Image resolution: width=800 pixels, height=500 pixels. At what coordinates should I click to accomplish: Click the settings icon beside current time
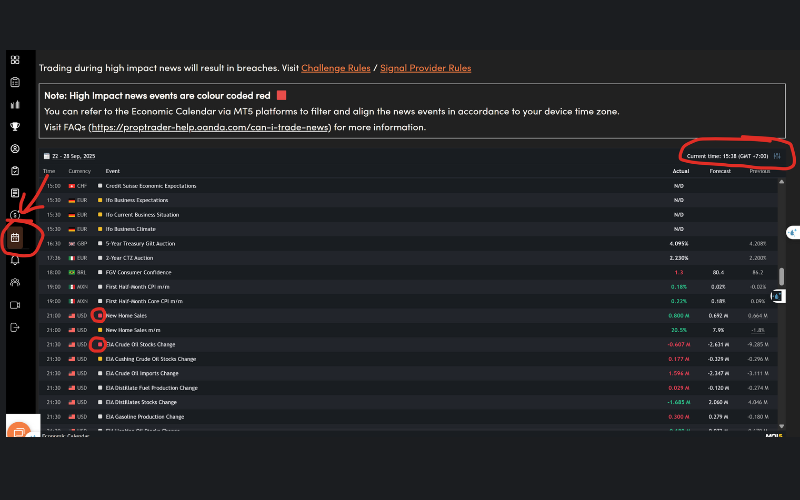pyautogui.click(x=777, y=156)
